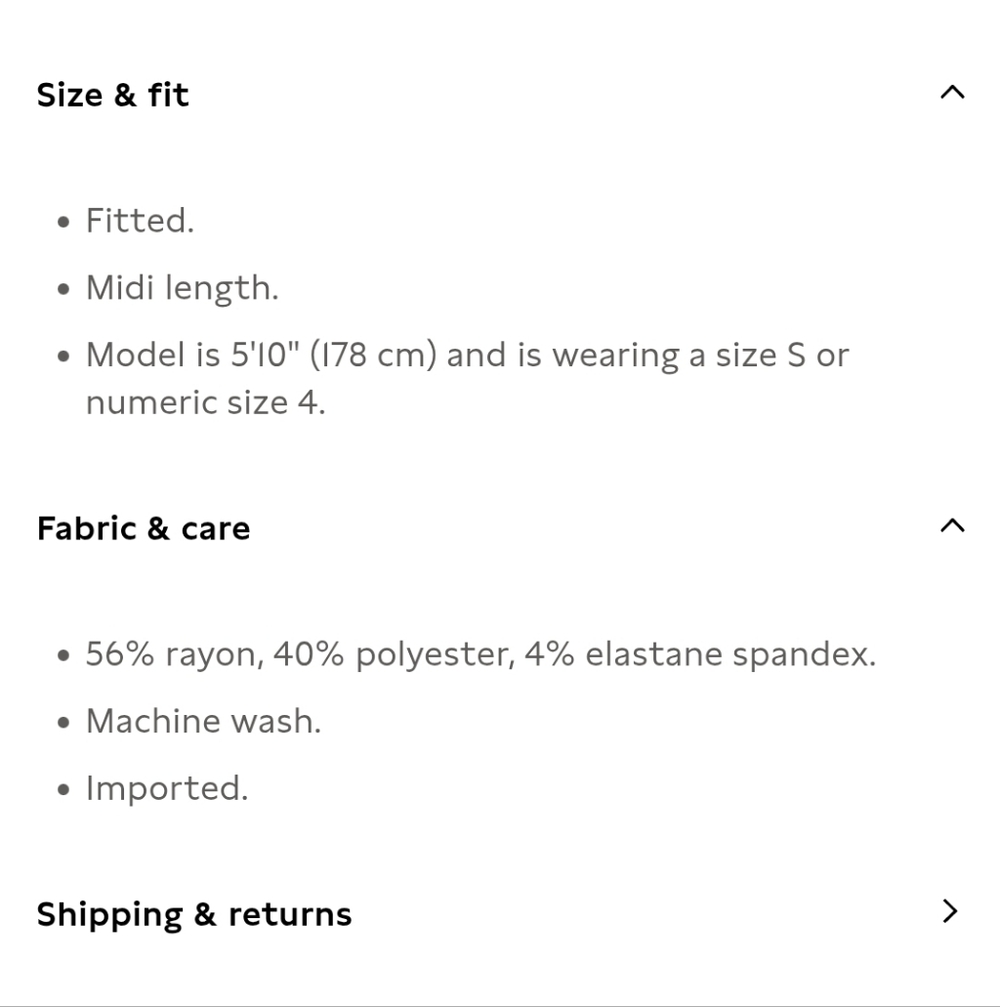Collapse the Size & fit section chevron
The width and height of the screenshot is (1000, 1007).
(952, 92)
